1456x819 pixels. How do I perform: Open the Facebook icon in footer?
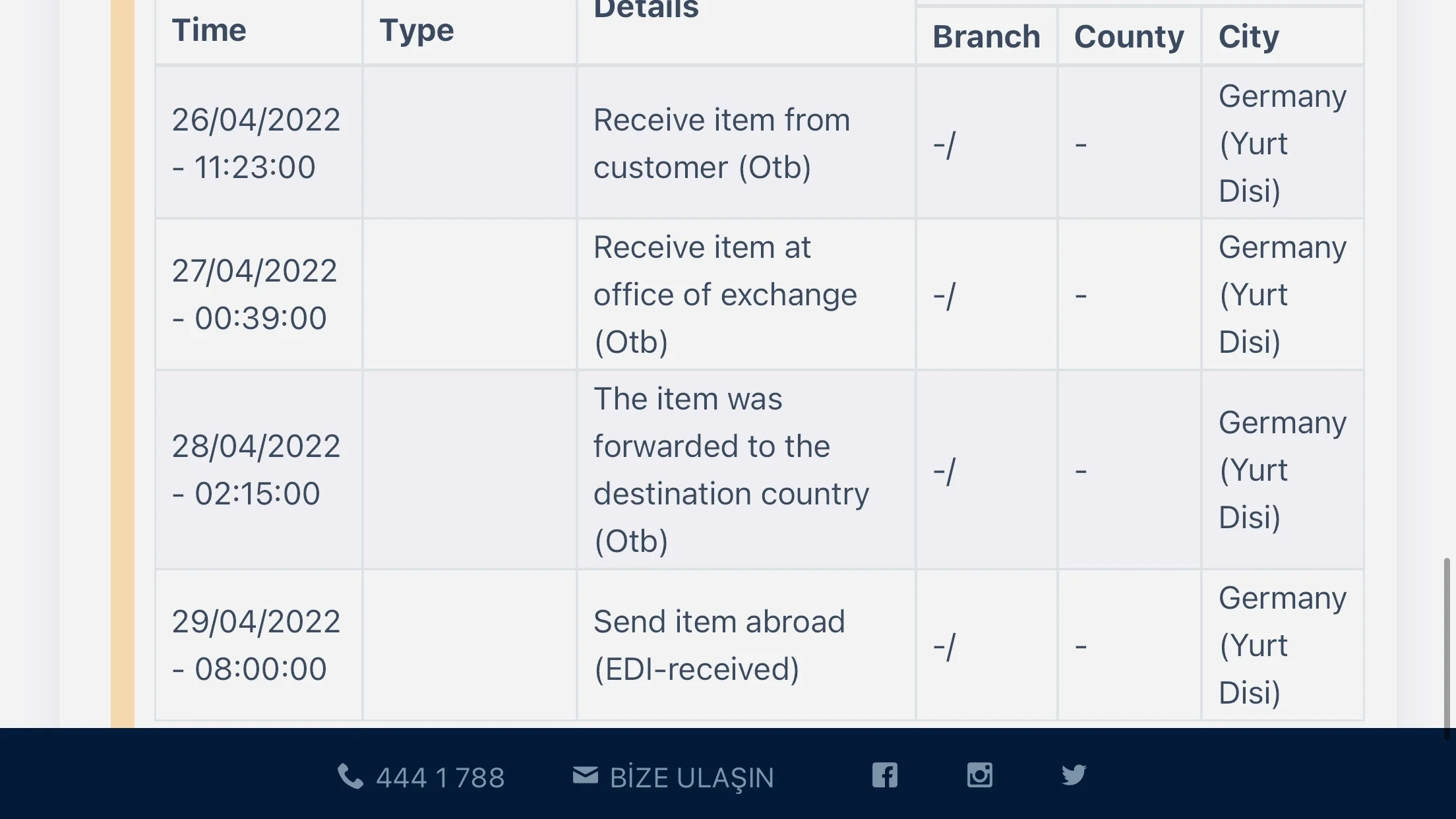click(x=885, y=775)
